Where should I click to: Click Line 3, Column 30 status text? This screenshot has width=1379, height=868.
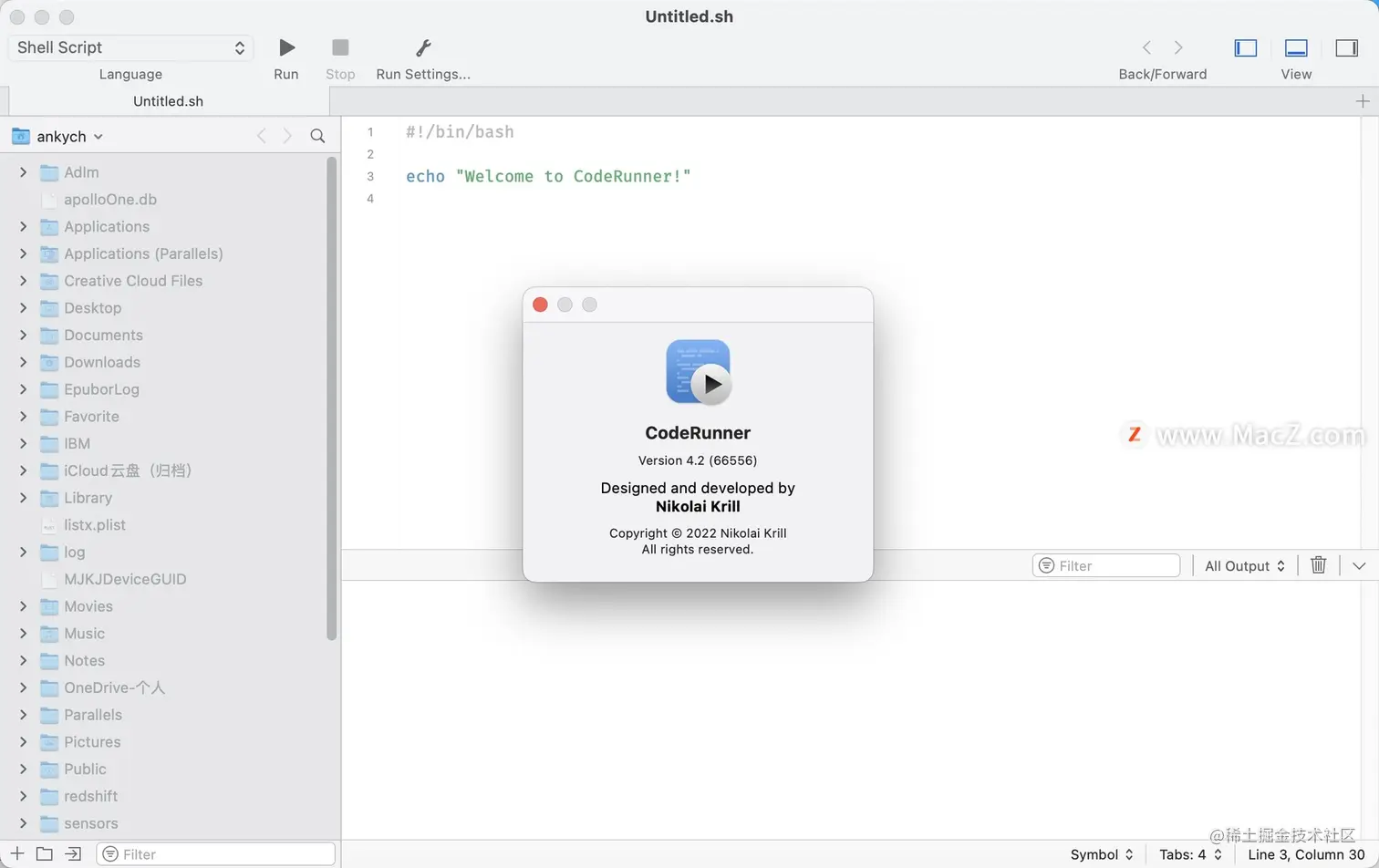pos(1306,854)
